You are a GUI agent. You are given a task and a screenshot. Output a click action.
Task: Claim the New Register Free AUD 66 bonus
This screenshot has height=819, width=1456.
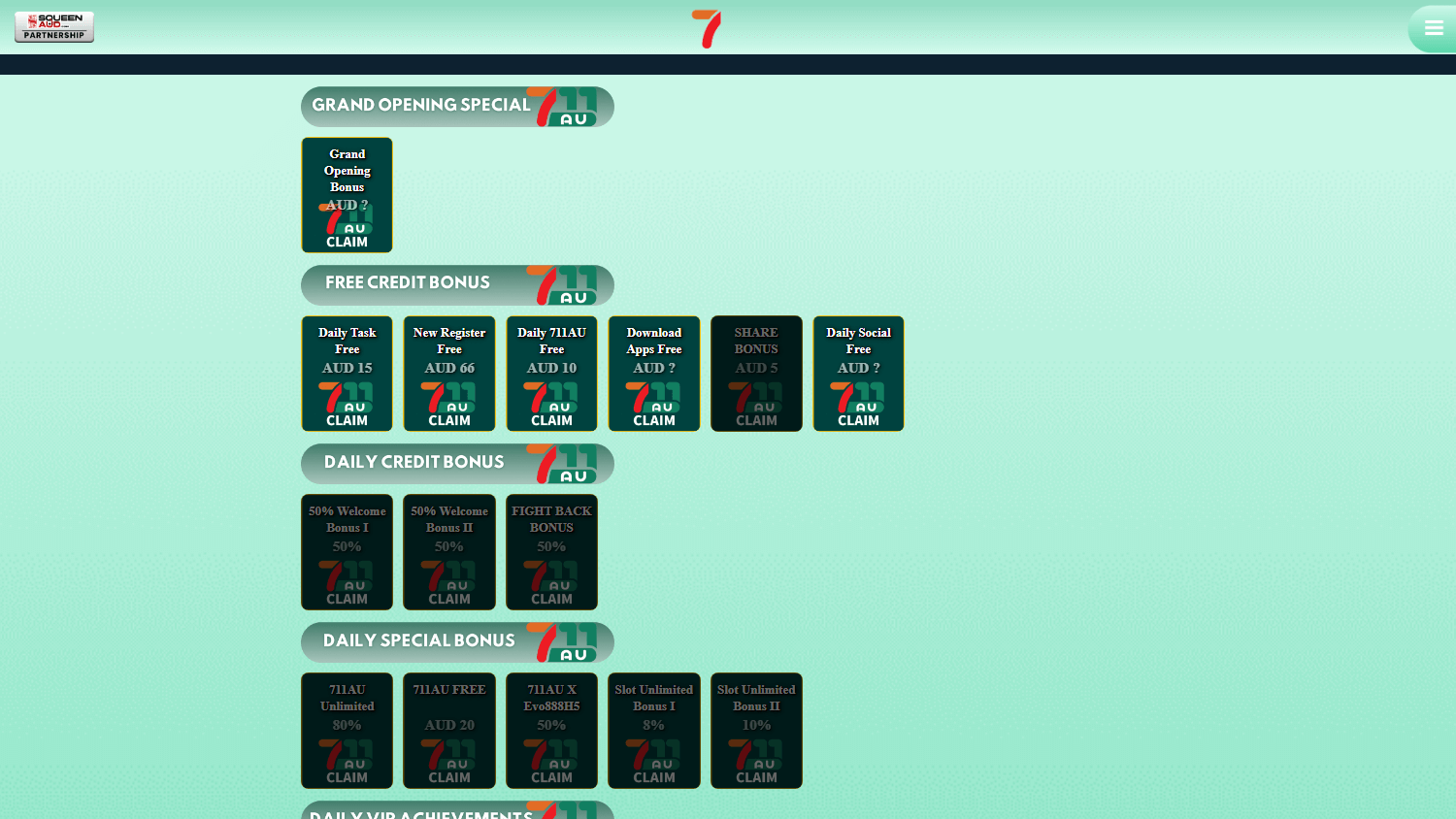[448, 421]
